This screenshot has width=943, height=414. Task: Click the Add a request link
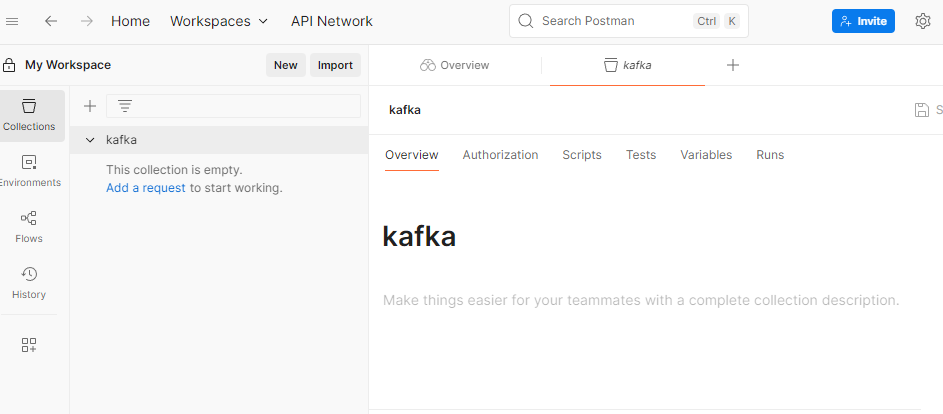(x=146, y=188)
